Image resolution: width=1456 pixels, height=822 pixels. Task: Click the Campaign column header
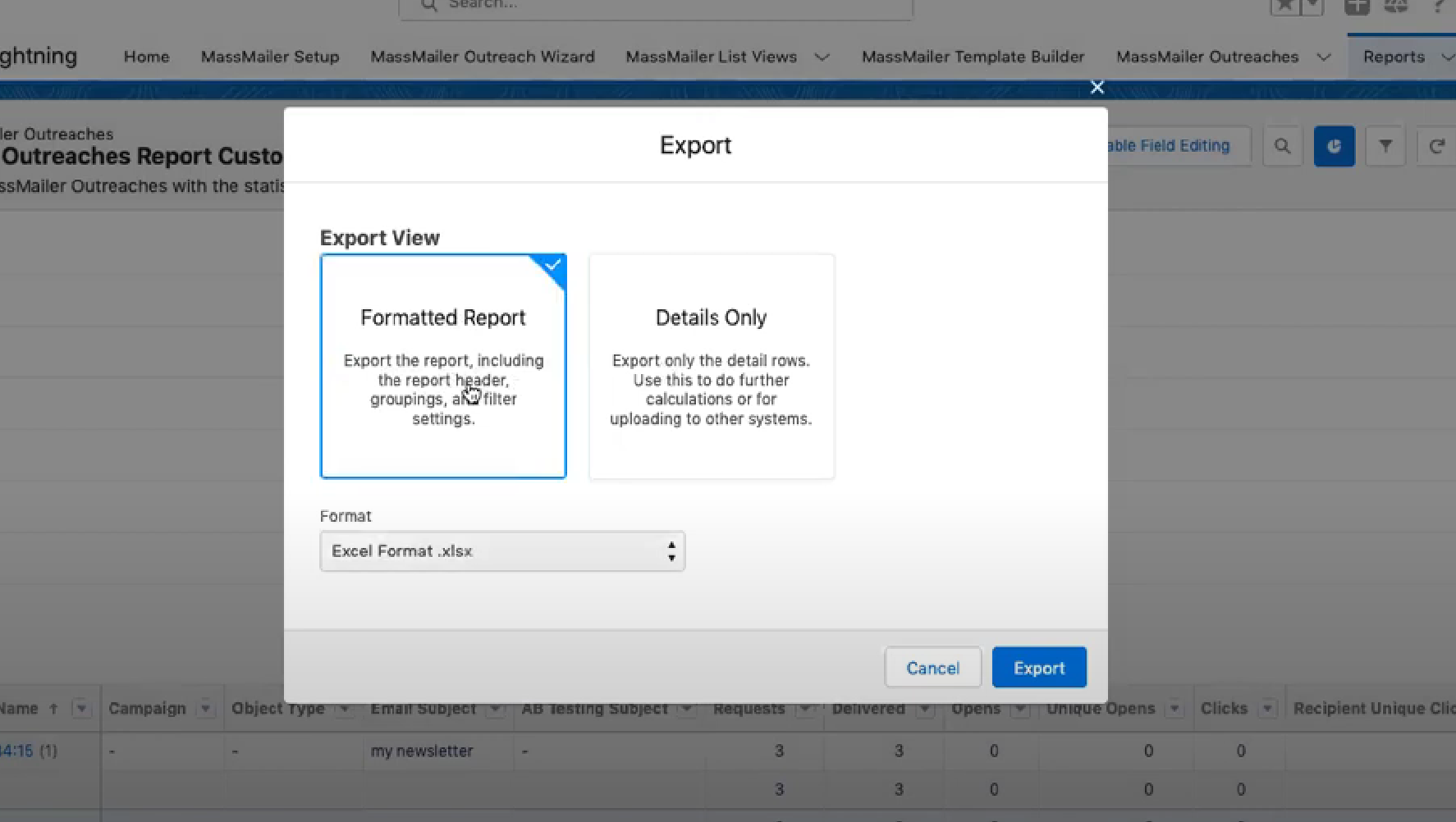(x=147, y=708)
